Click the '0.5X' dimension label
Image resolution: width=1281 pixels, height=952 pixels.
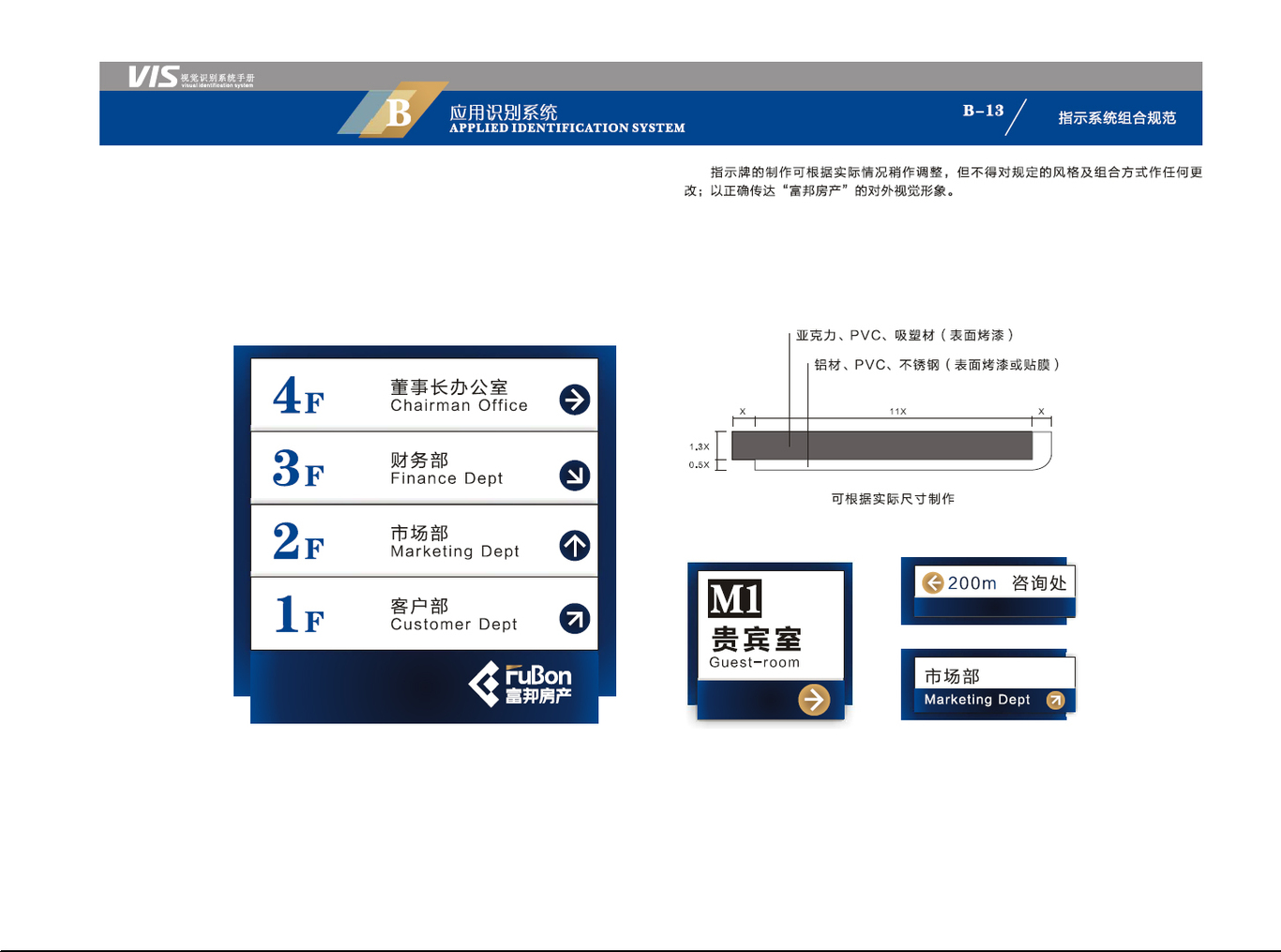[x=700, y=465]
